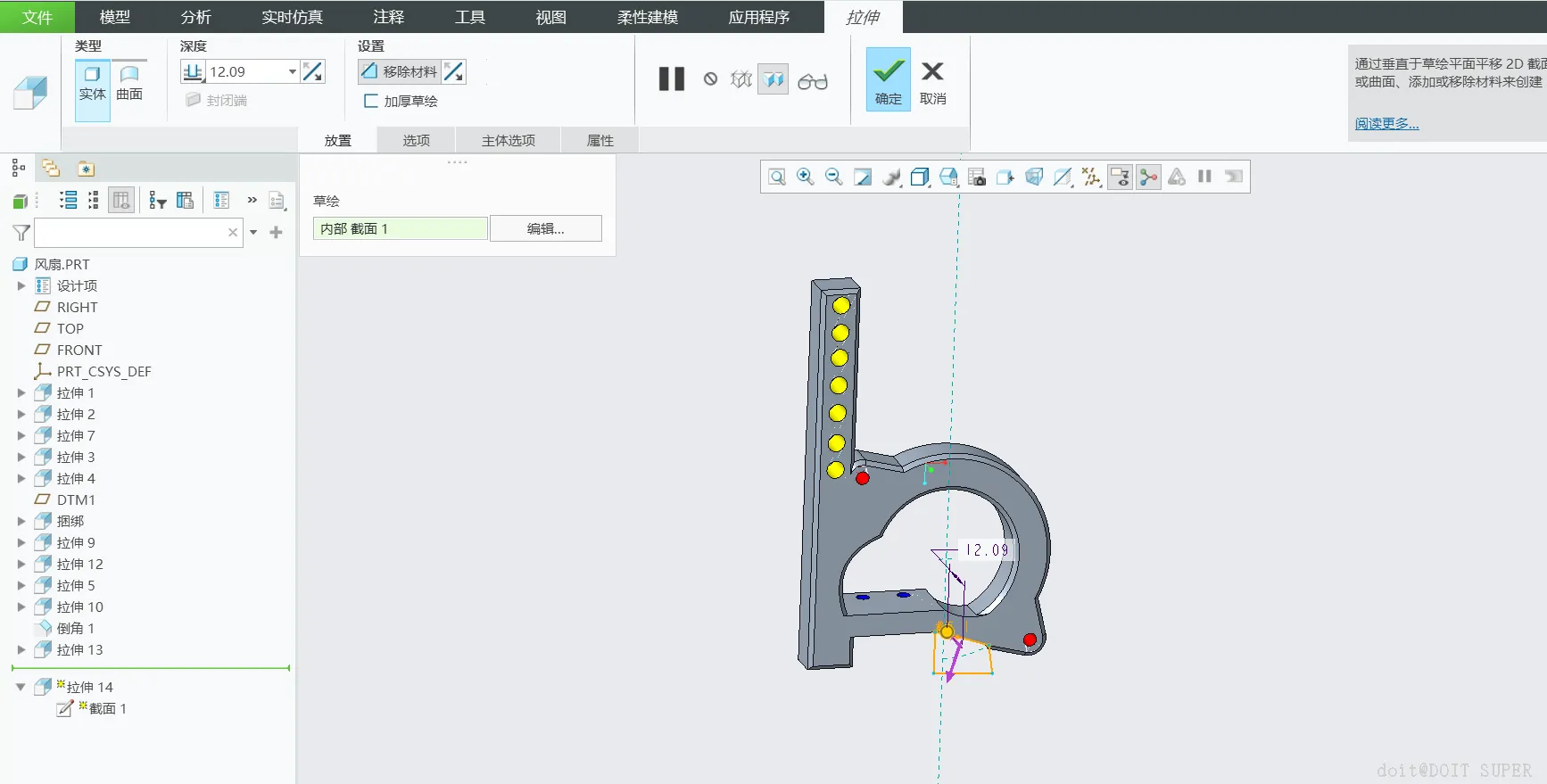Confirm extrude with 确定 green checkmark
The image size is (1547, 784).
click(x=888, y=79)
